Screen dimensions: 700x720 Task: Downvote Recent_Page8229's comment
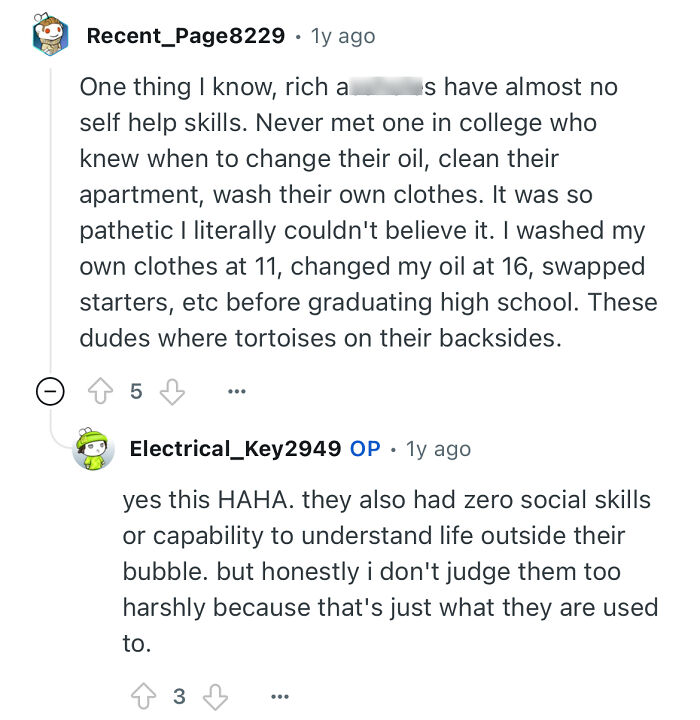click(173, 391)
